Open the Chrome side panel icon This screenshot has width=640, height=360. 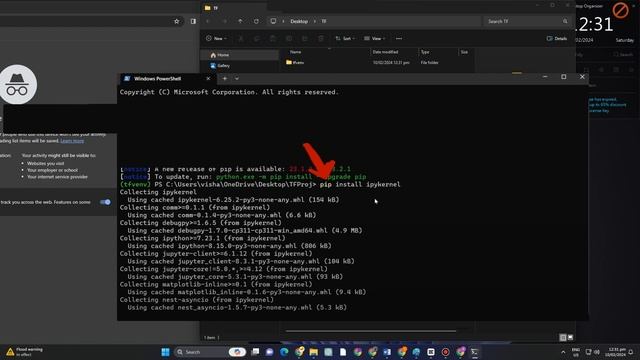pos(193,21)
